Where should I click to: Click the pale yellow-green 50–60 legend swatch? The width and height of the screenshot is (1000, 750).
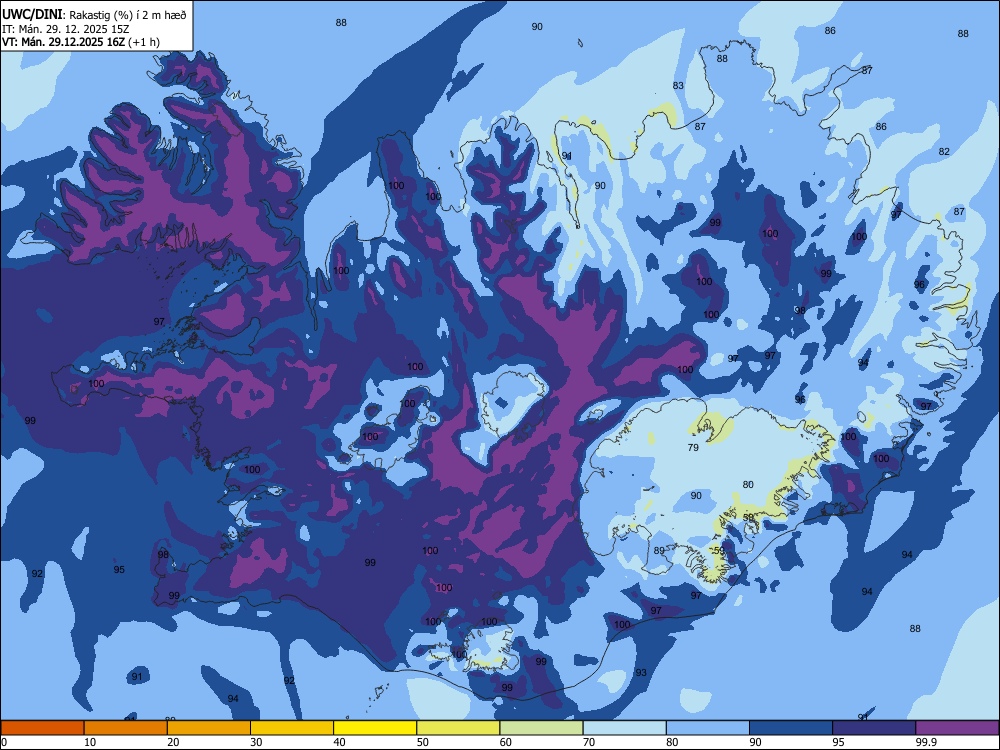pos(458,728)
